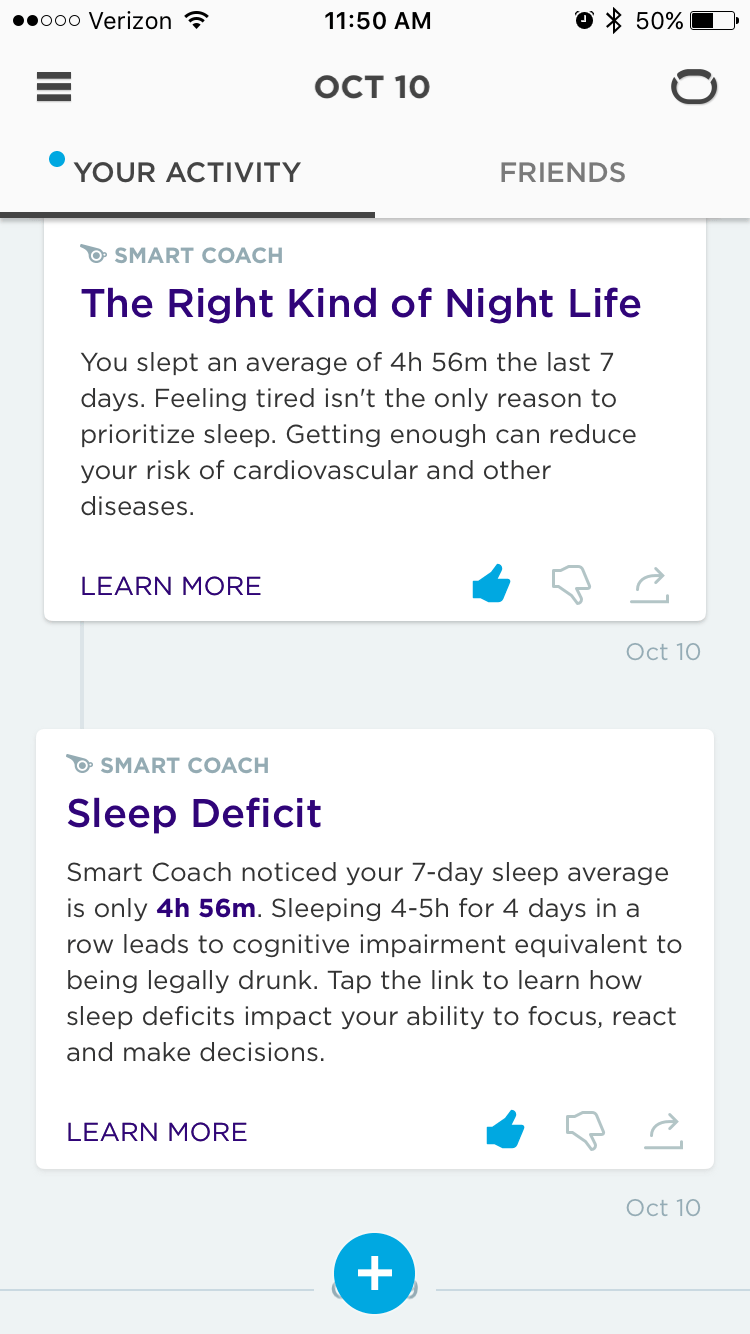
Task: Open the Sleep Deficit card title
Action: (x=194, y=813)
